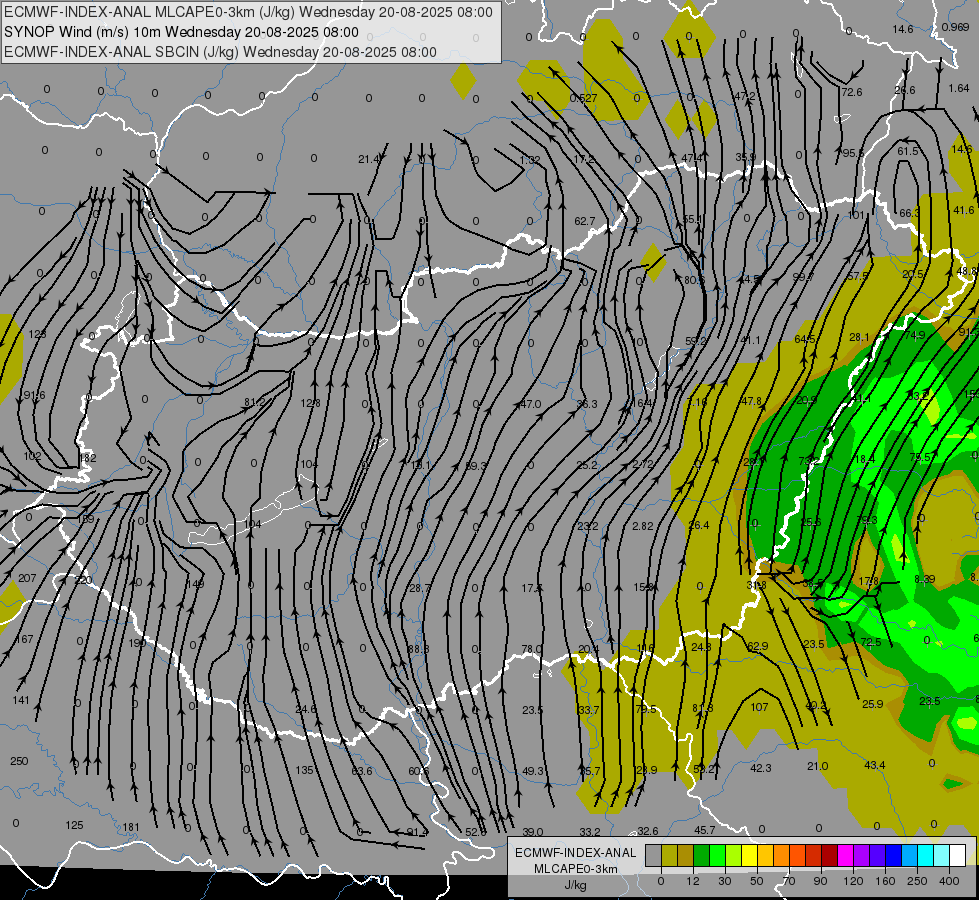Viewport: 979px width, 900px height.
Task: Click the map value 78.0
Action: pos(531,650)
